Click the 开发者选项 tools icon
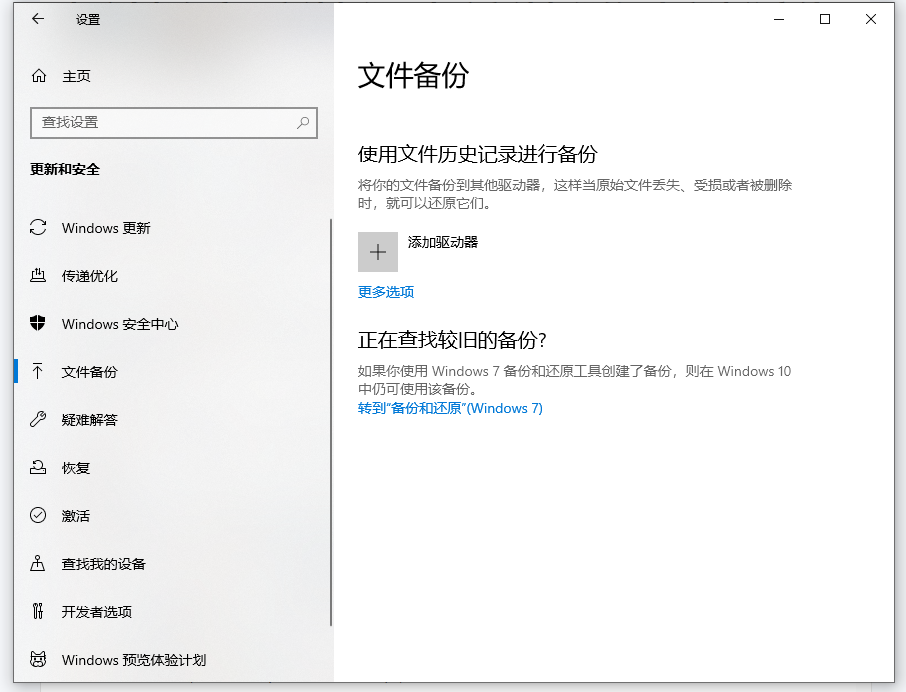 coord(38,611)
